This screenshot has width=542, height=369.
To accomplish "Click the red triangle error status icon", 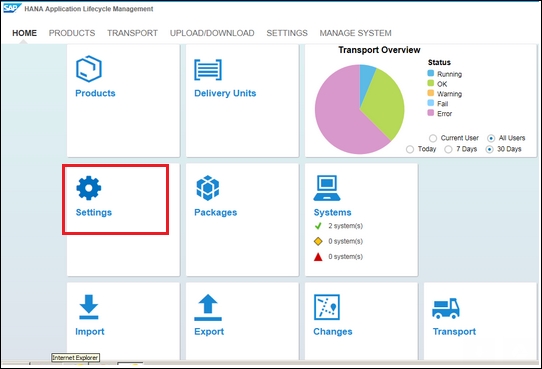I will point(318,257).
